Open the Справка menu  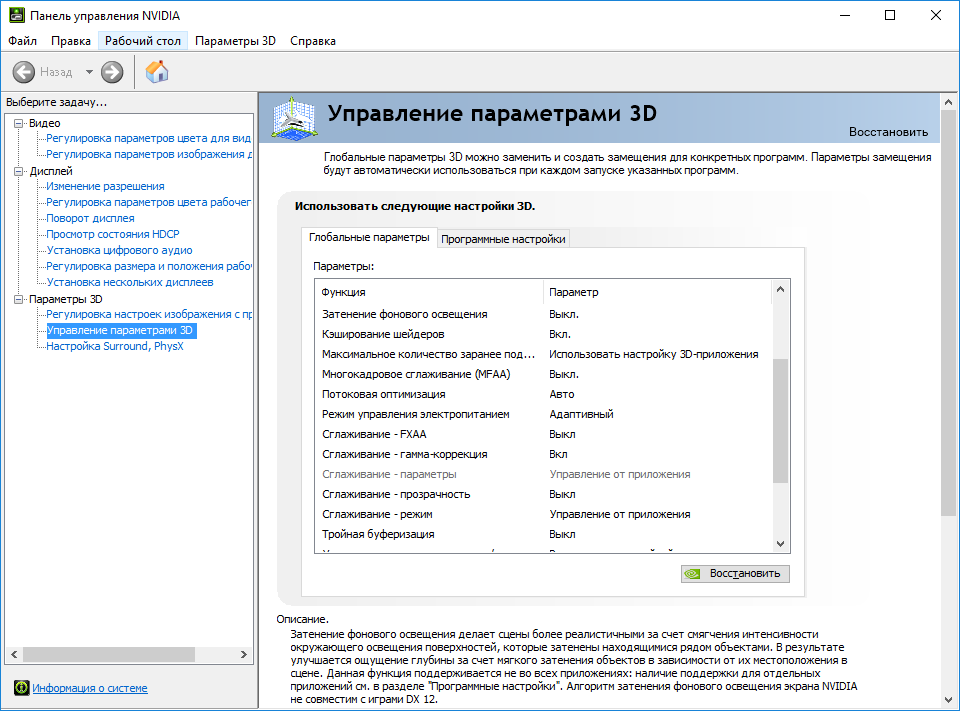pyautogui.click(x=313, y=41)
